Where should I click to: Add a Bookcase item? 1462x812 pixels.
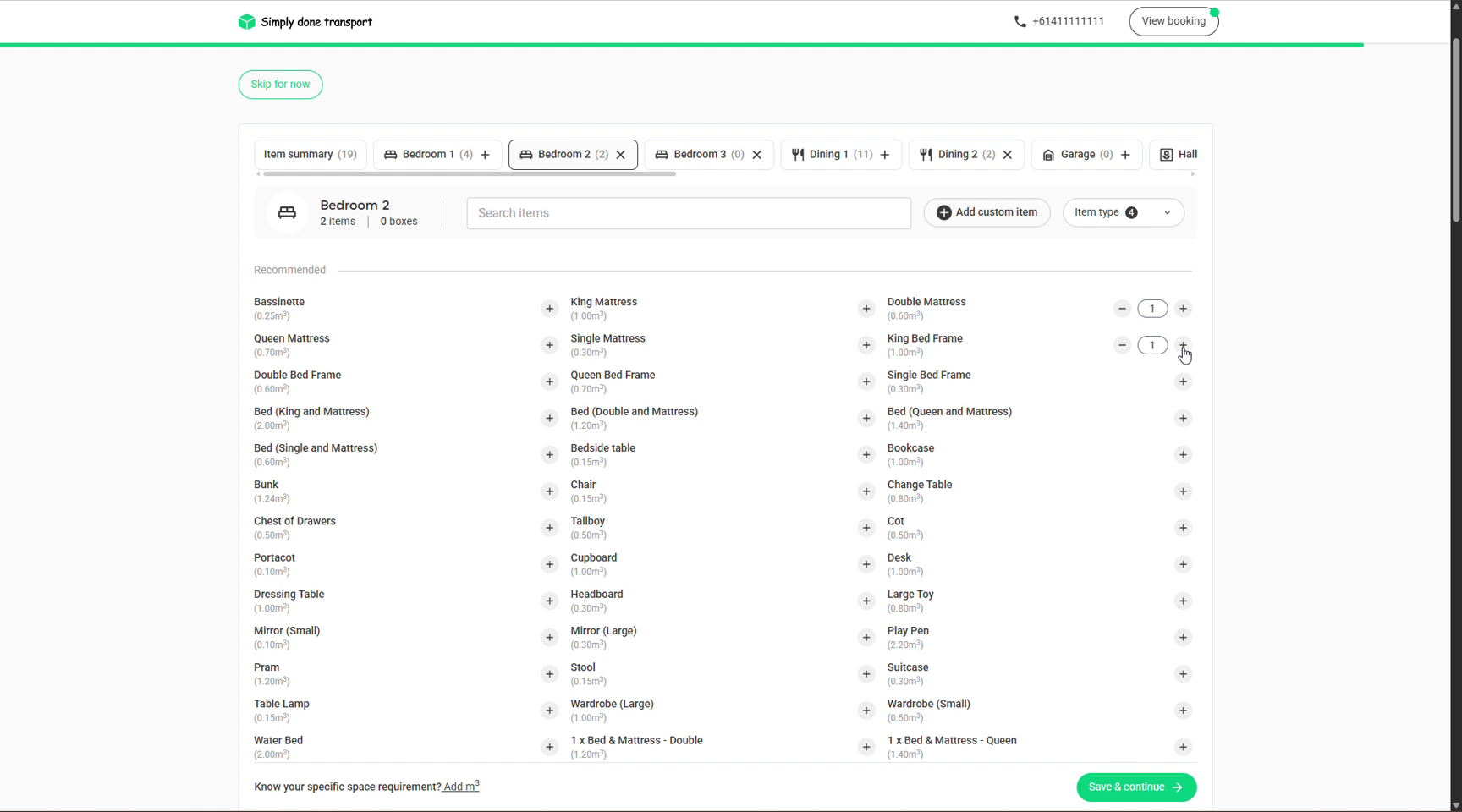coord(1183,455)
